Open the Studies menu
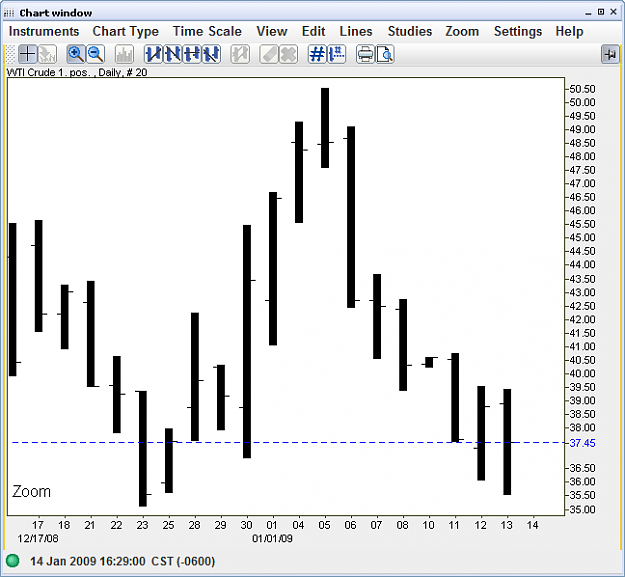This screenshot has width=625, height=577. 410,31
